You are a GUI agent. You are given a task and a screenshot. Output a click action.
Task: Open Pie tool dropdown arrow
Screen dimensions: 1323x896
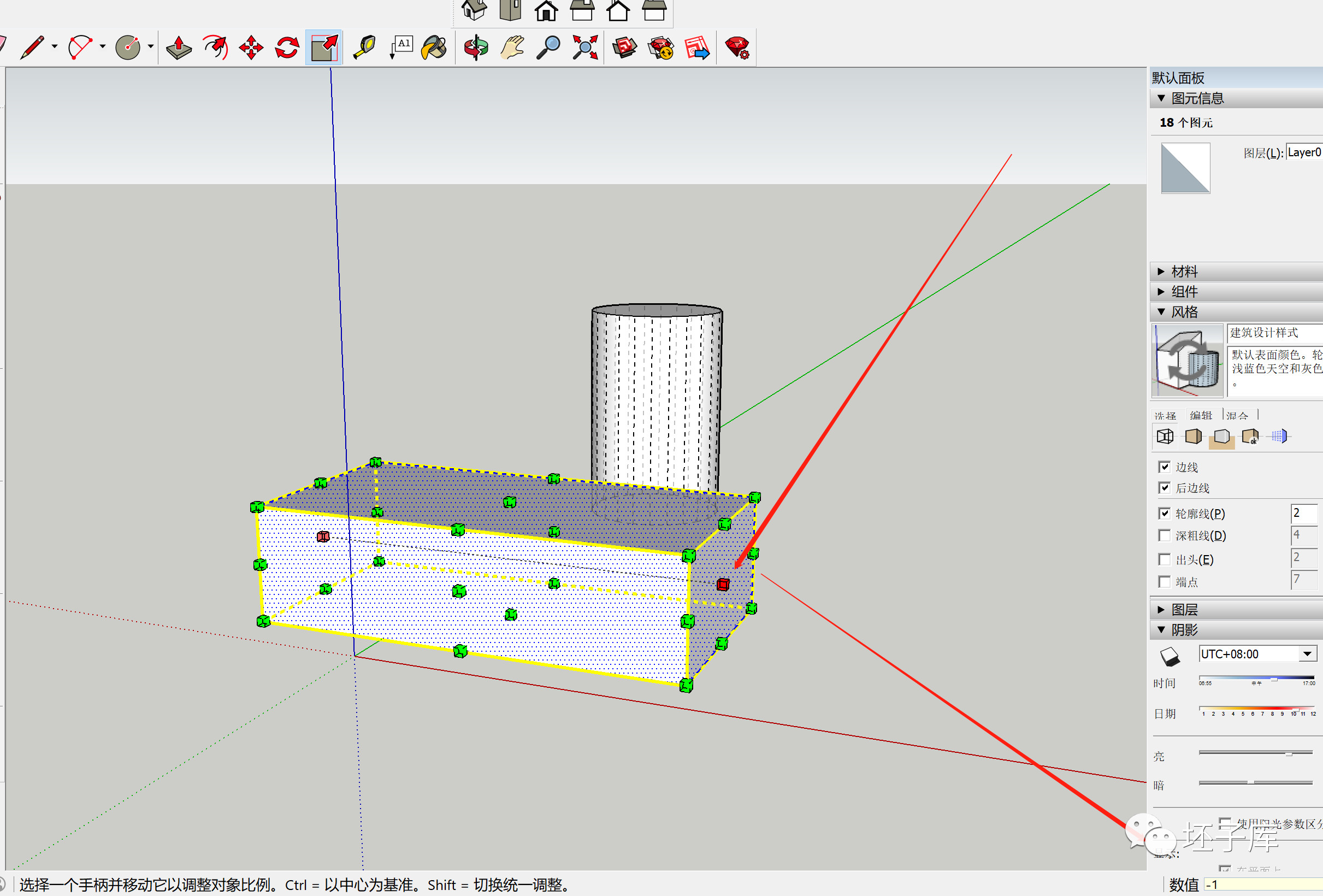tap(150, 46)
